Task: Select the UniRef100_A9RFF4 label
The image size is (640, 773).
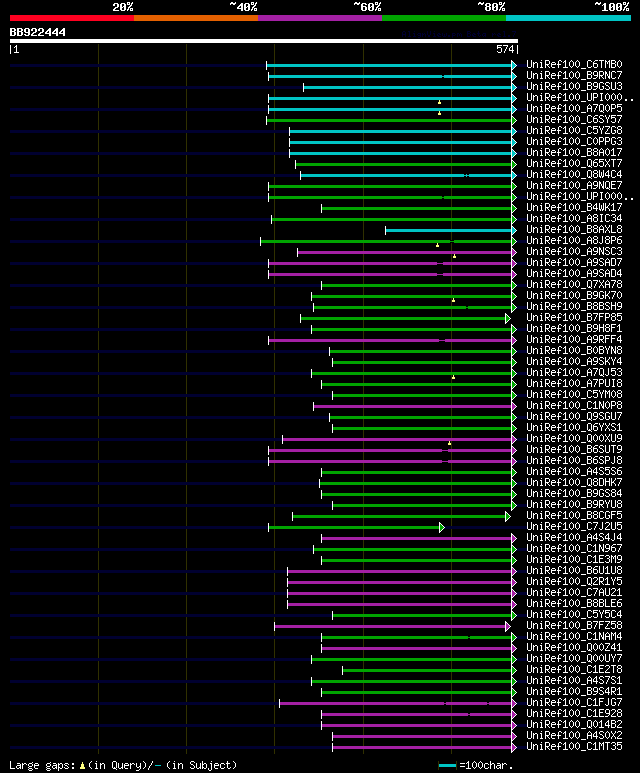Action: pyautogui.click(x=574, y=340)
